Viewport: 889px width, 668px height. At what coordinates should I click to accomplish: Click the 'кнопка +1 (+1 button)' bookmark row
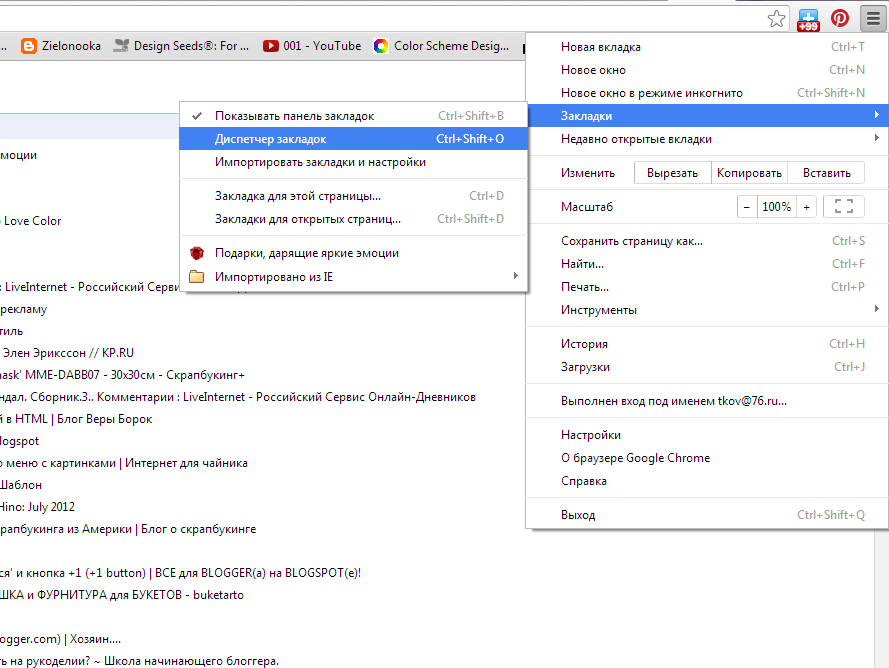coord(180,573)
